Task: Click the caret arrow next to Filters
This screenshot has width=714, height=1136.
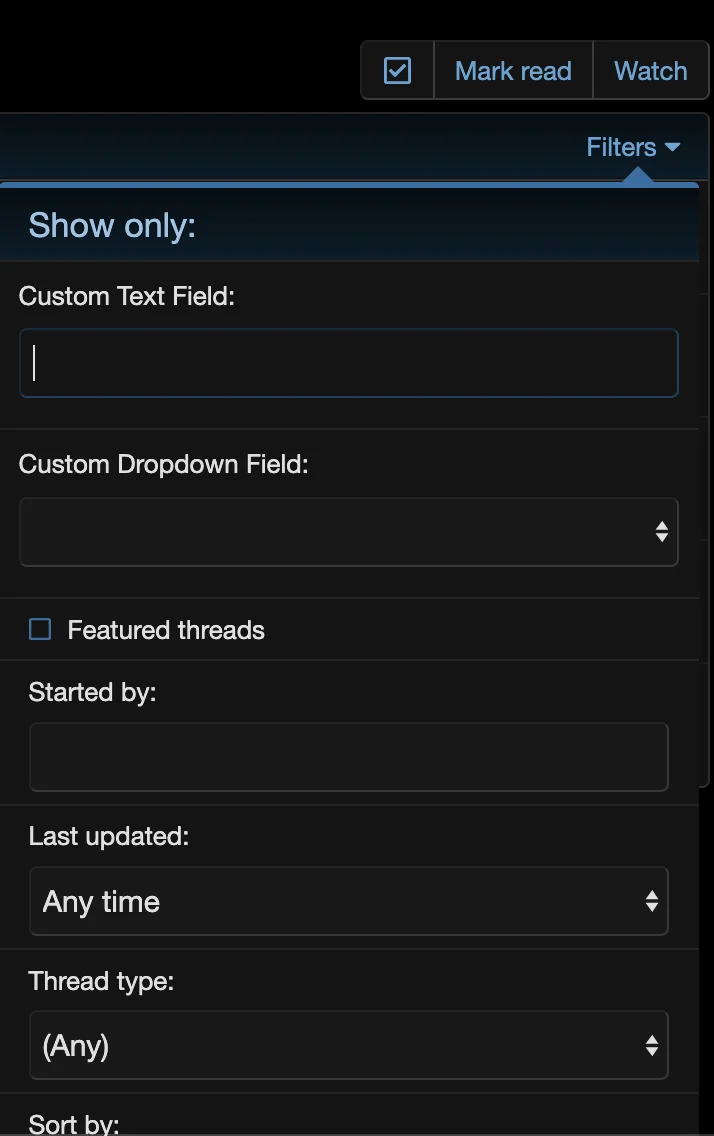Action: (672, 148)
